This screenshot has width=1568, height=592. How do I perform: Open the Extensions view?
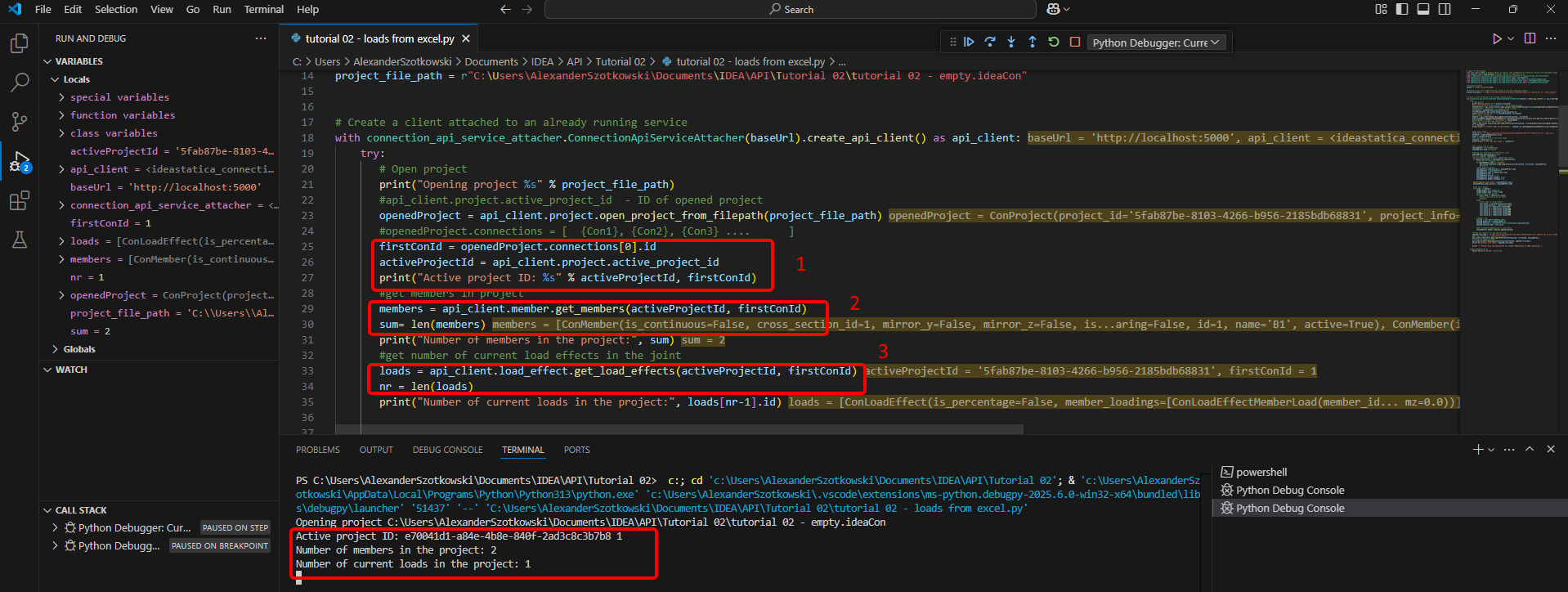point(19,200)
